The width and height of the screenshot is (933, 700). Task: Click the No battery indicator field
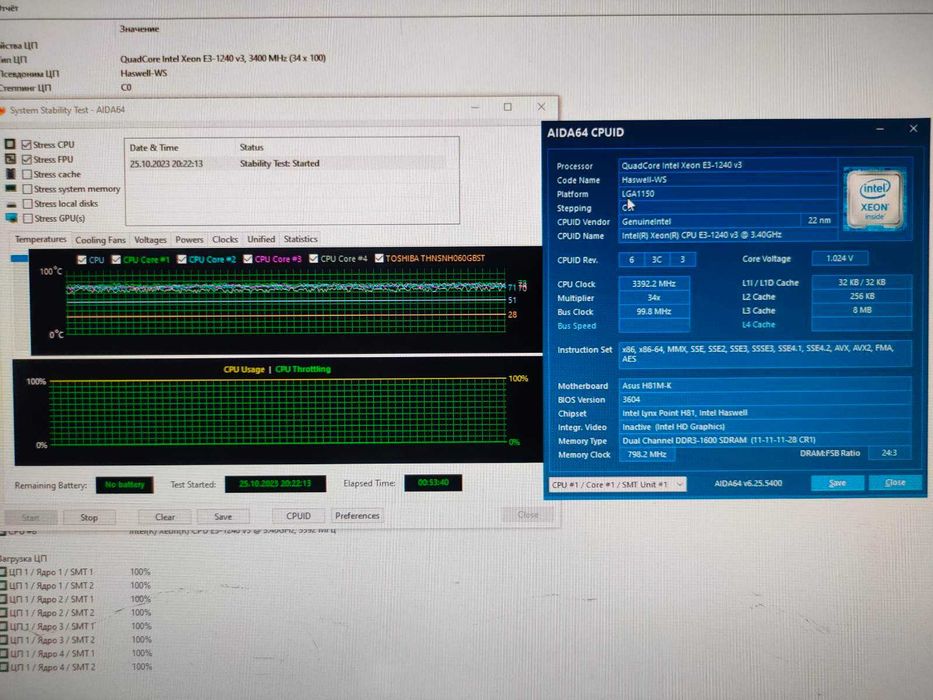(124, 485)
